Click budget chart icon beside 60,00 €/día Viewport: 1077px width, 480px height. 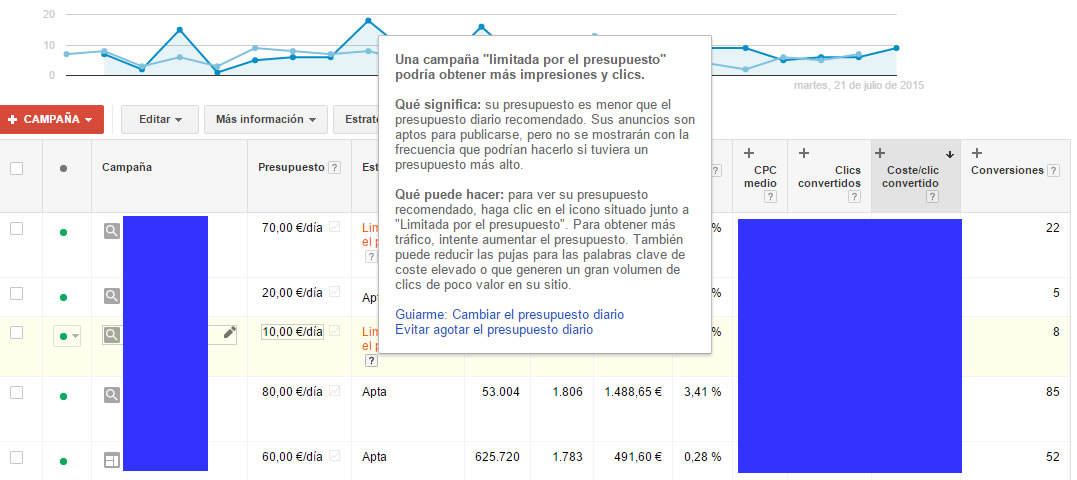pos(335,455)
